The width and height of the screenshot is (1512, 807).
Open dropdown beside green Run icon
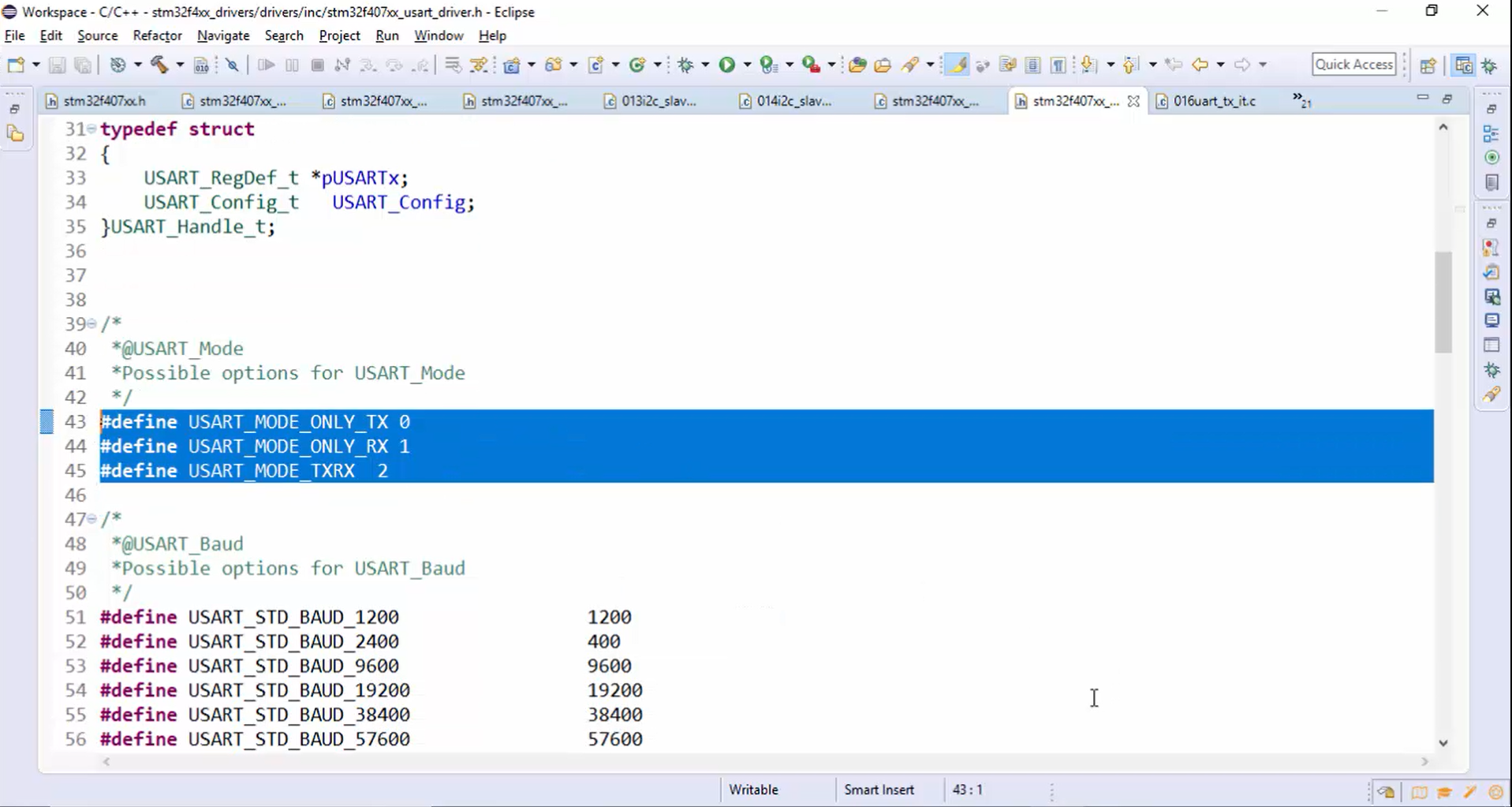pyautogui.click(x=746, y=65)
